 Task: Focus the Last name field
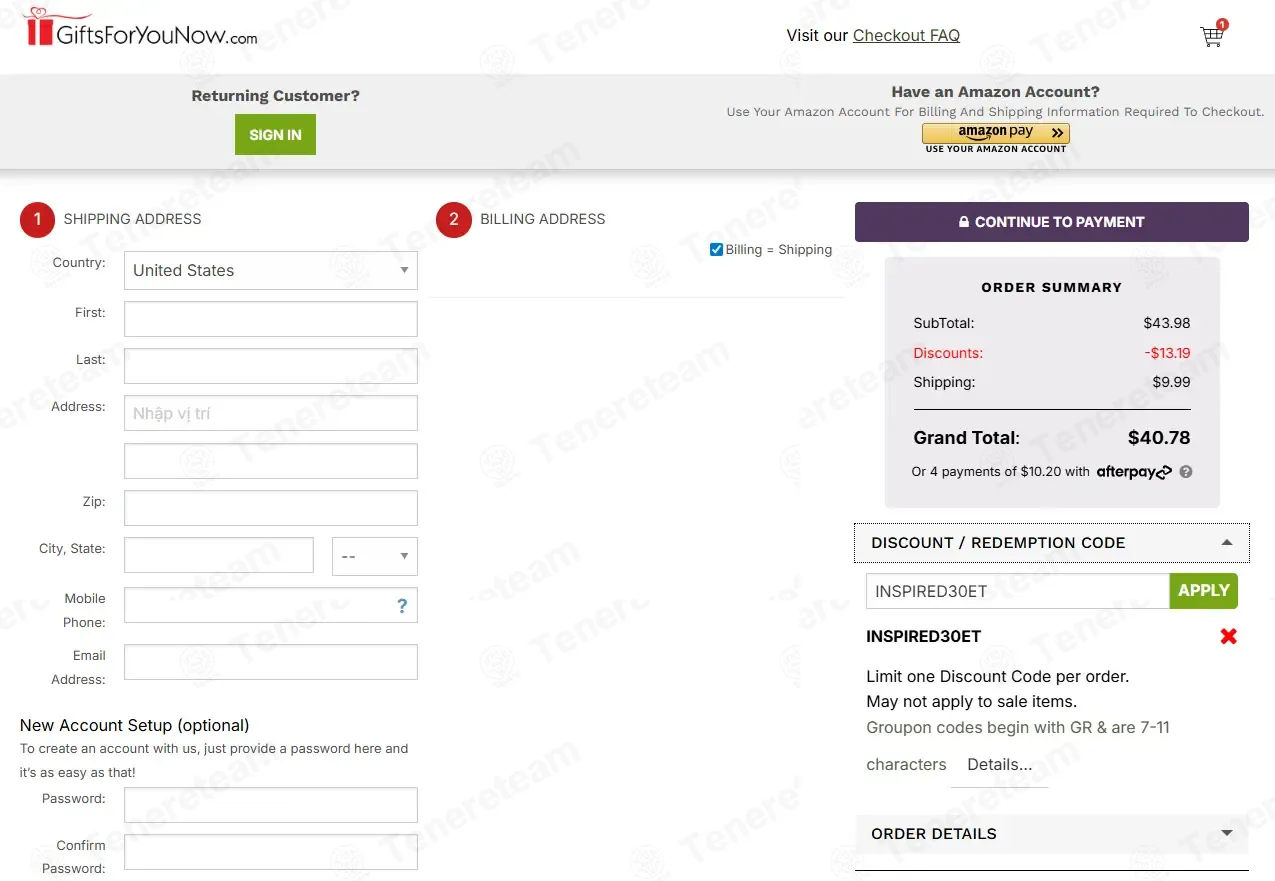pyautogui.click(x=271, y=366)
